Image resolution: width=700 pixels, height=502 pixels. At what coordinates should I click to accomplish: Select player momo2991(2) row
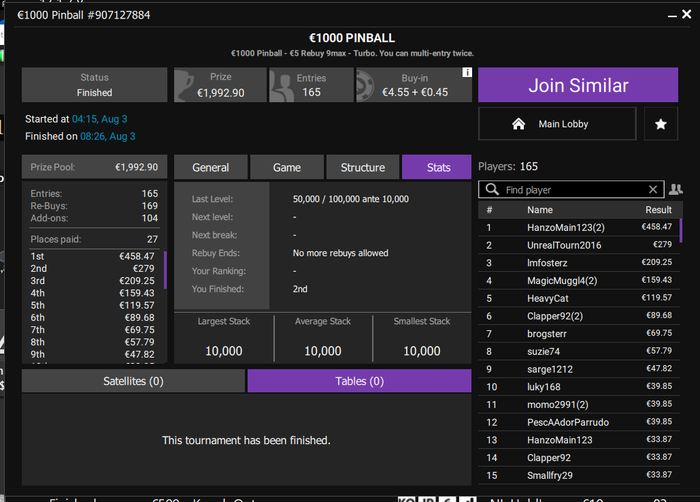(579, 405)
